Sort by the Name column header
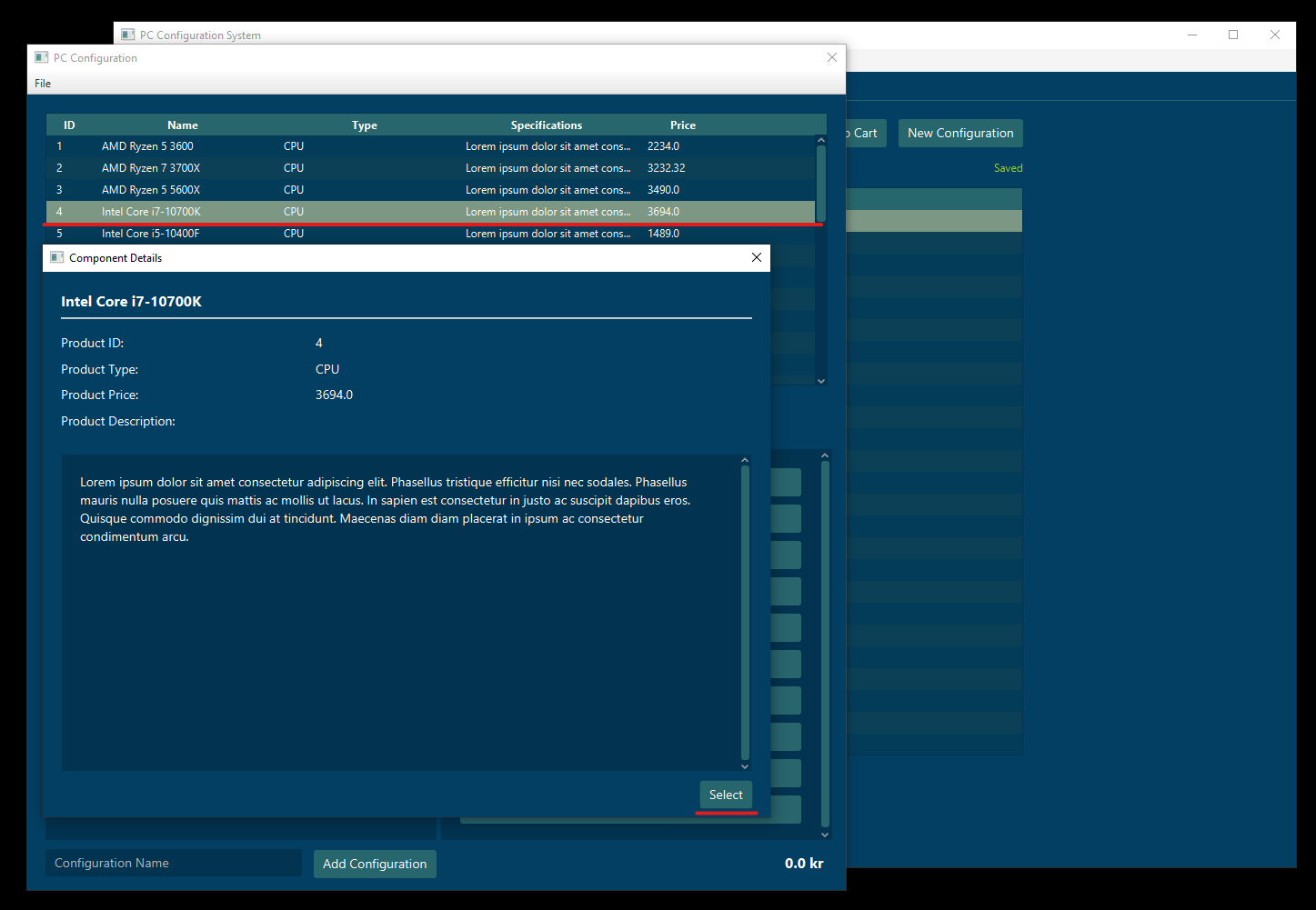Image resolution: width=1316 pixels, height=910 pixels. click(x=183, y=125)
